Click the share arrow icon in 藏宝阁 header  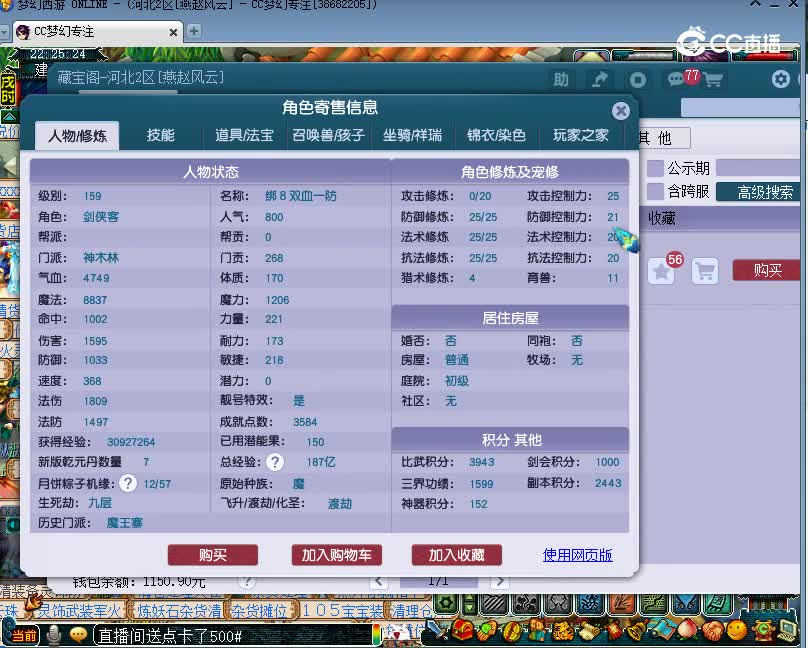coord(599,80)
